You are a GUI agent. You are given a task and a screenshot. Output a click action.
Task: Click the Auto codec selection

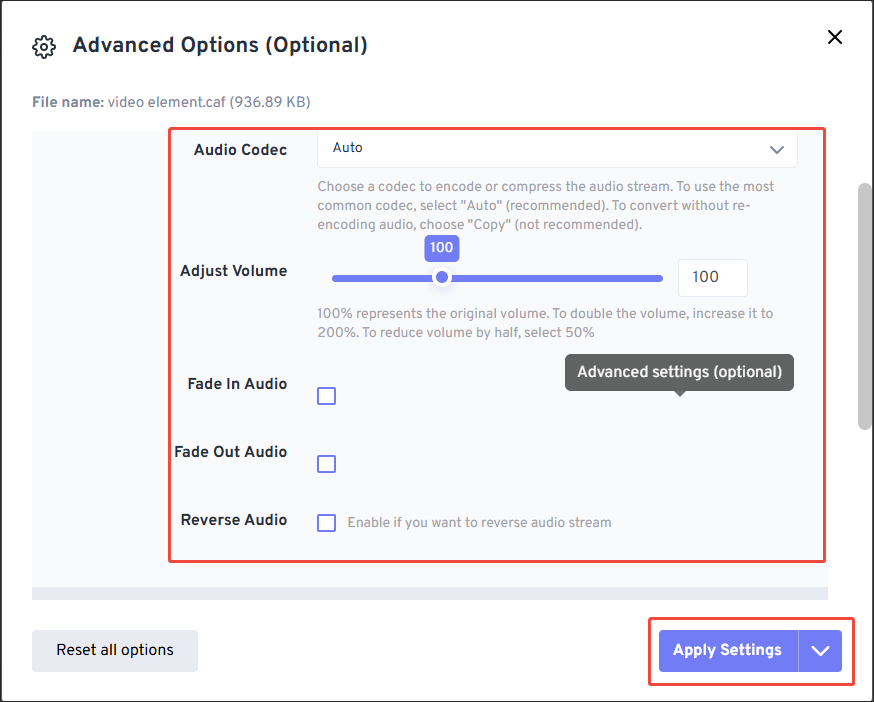tap(347, 148)
